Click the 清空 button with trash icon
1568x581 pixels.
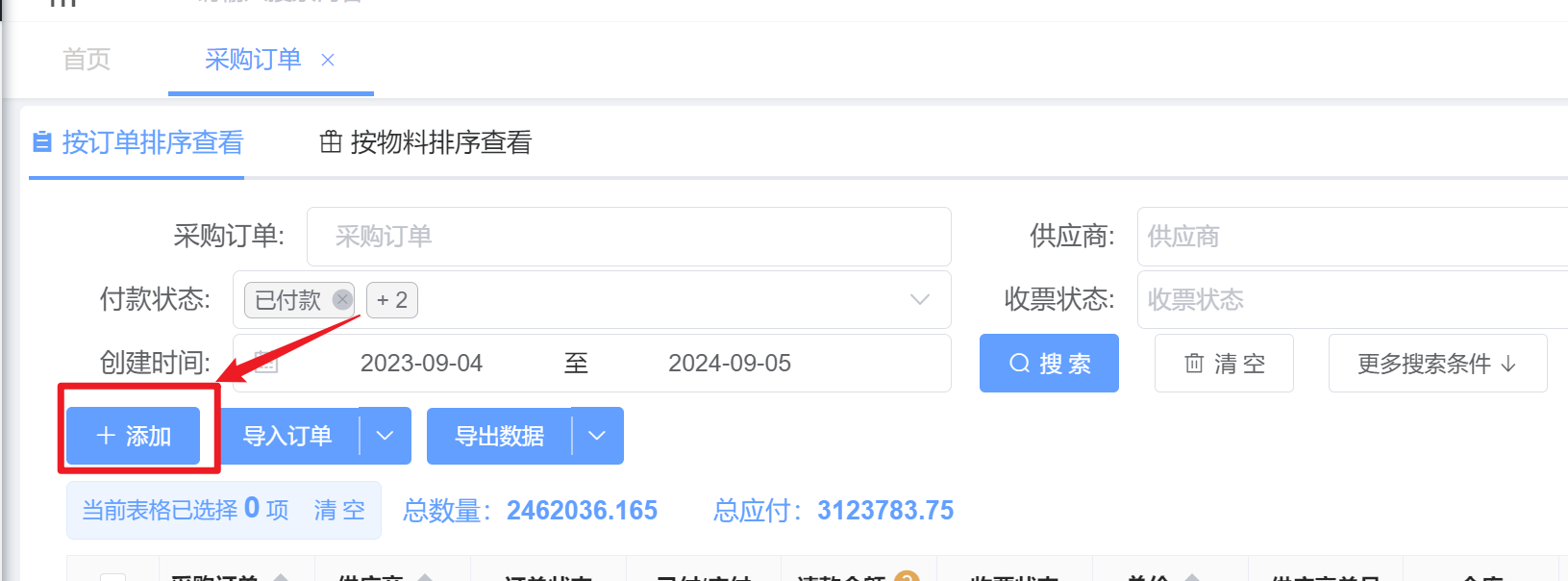click(x=1224, y=364)
